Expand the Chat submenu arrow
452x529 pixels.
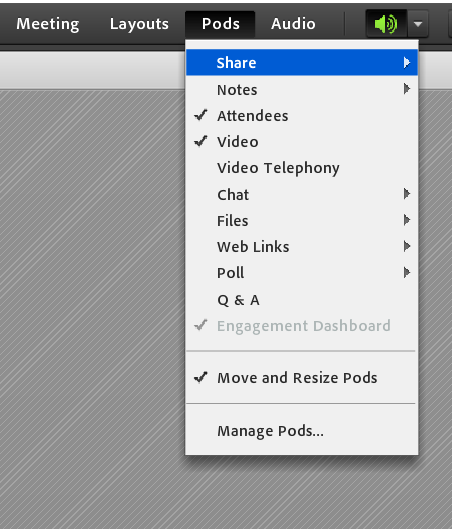(x=407, y=194)
